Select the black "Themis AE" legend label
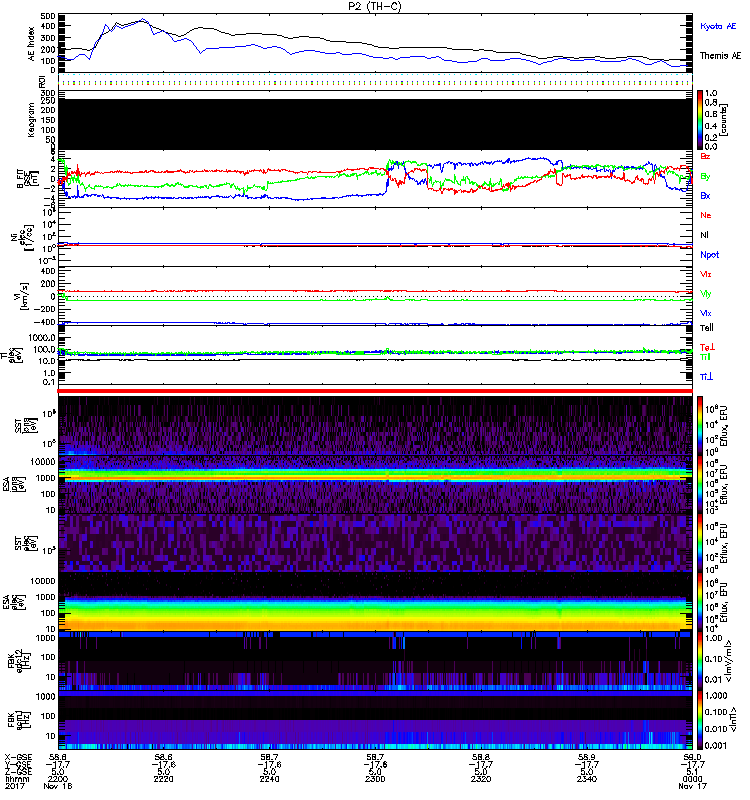Image resolution: width=750 pixels, height=800 pixels. (720, 56)
